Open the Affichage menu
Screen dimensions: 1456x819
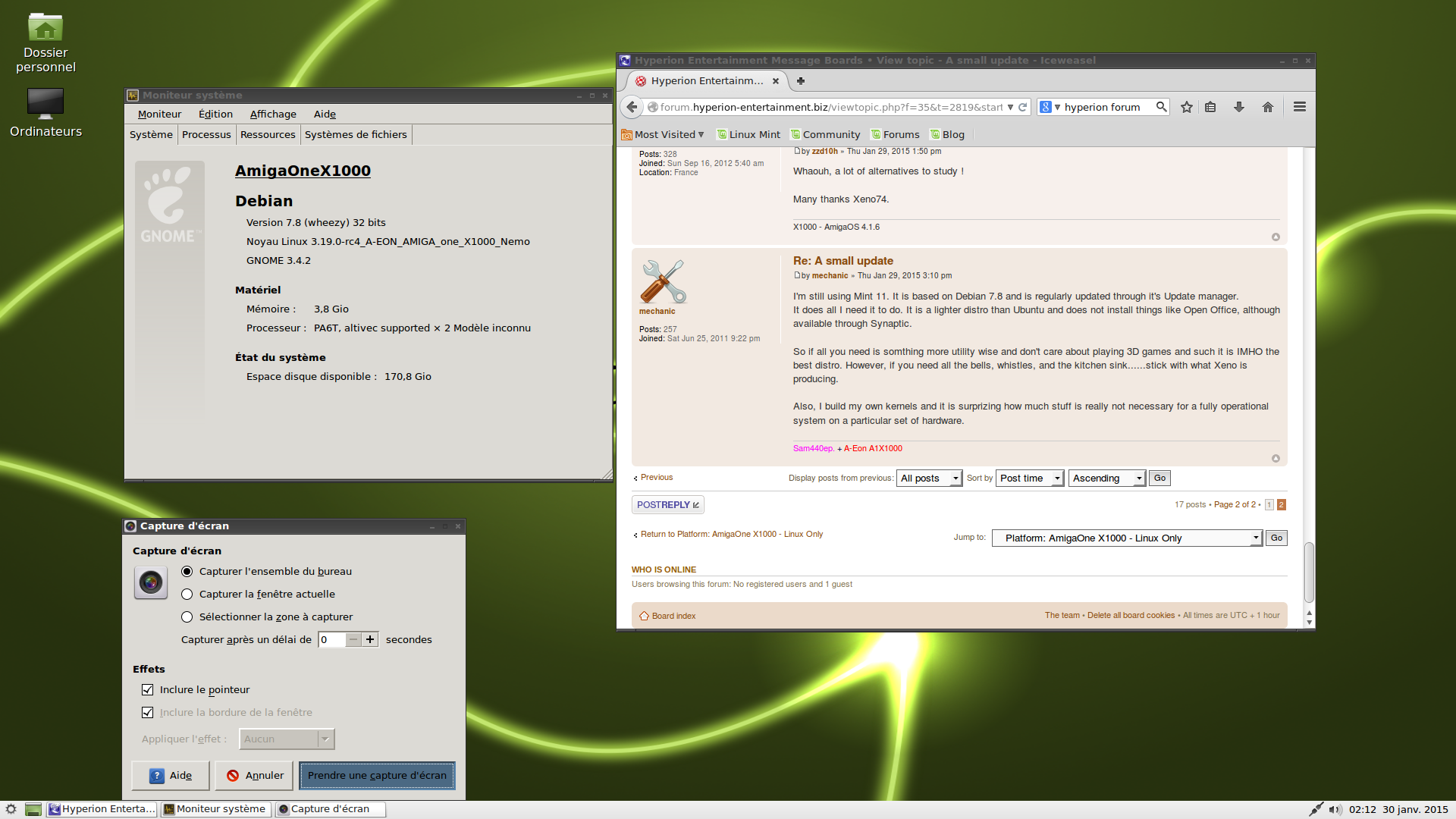[x=273, y=115]
